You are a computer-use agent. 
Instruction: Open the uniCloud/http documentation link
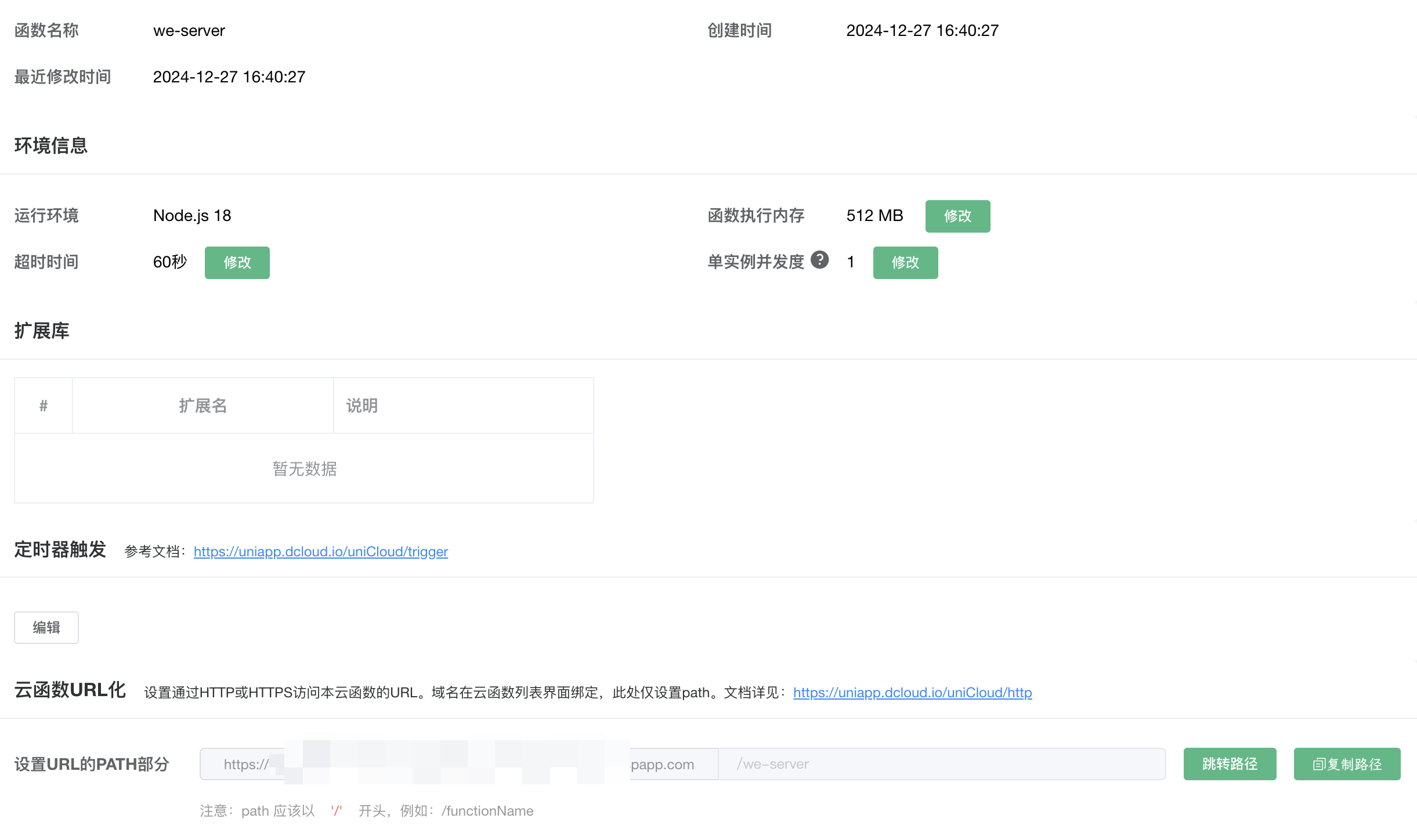pos(912,692)
